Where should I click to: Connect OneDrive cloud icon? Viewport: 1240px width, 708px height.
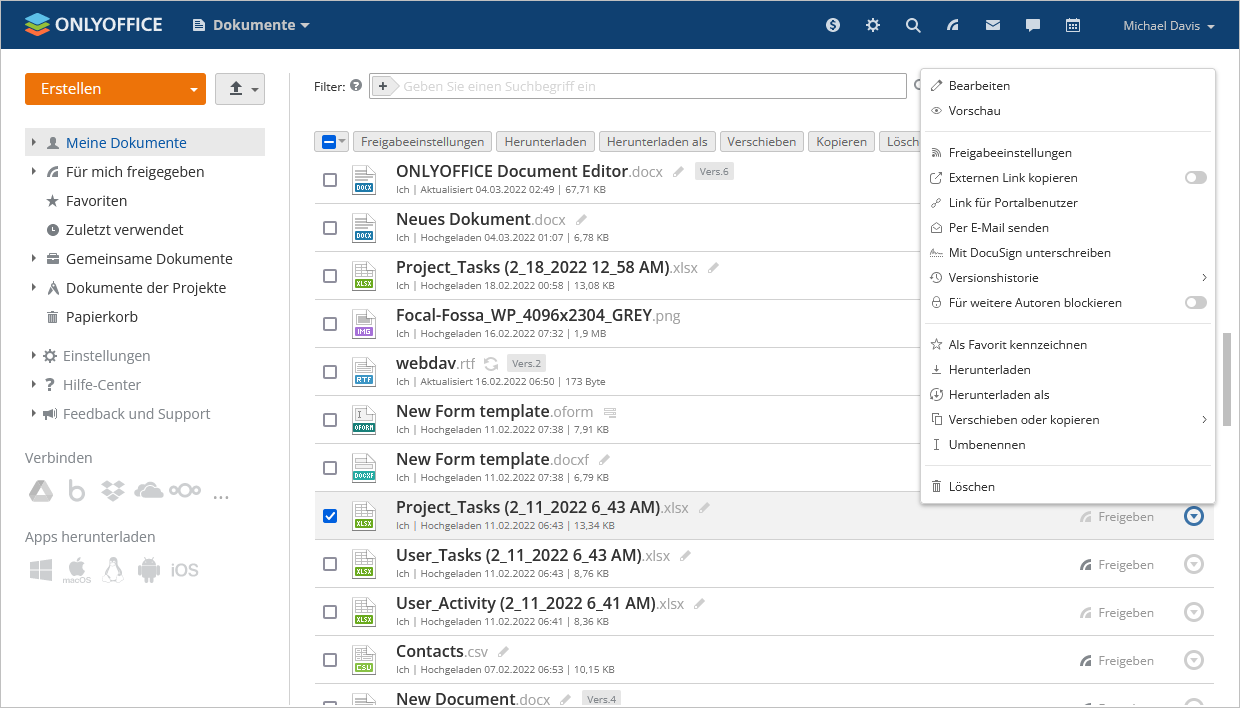(x=148, y=491)
